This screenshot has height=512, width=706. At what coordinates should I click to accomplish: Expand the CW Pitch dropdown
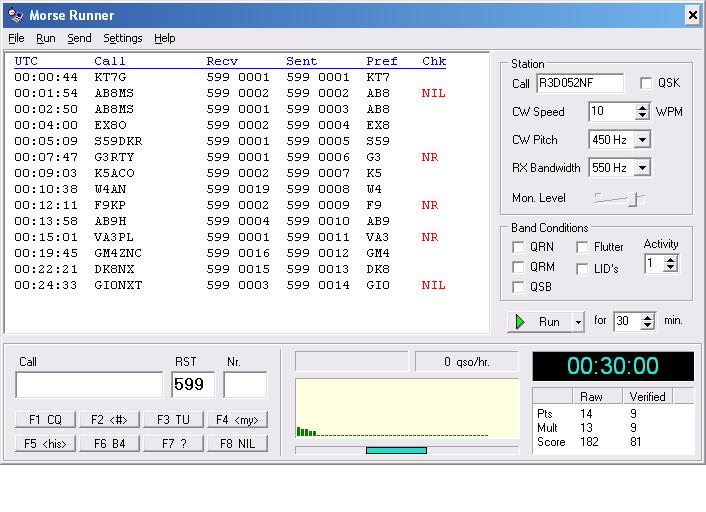tap(642, 140)
